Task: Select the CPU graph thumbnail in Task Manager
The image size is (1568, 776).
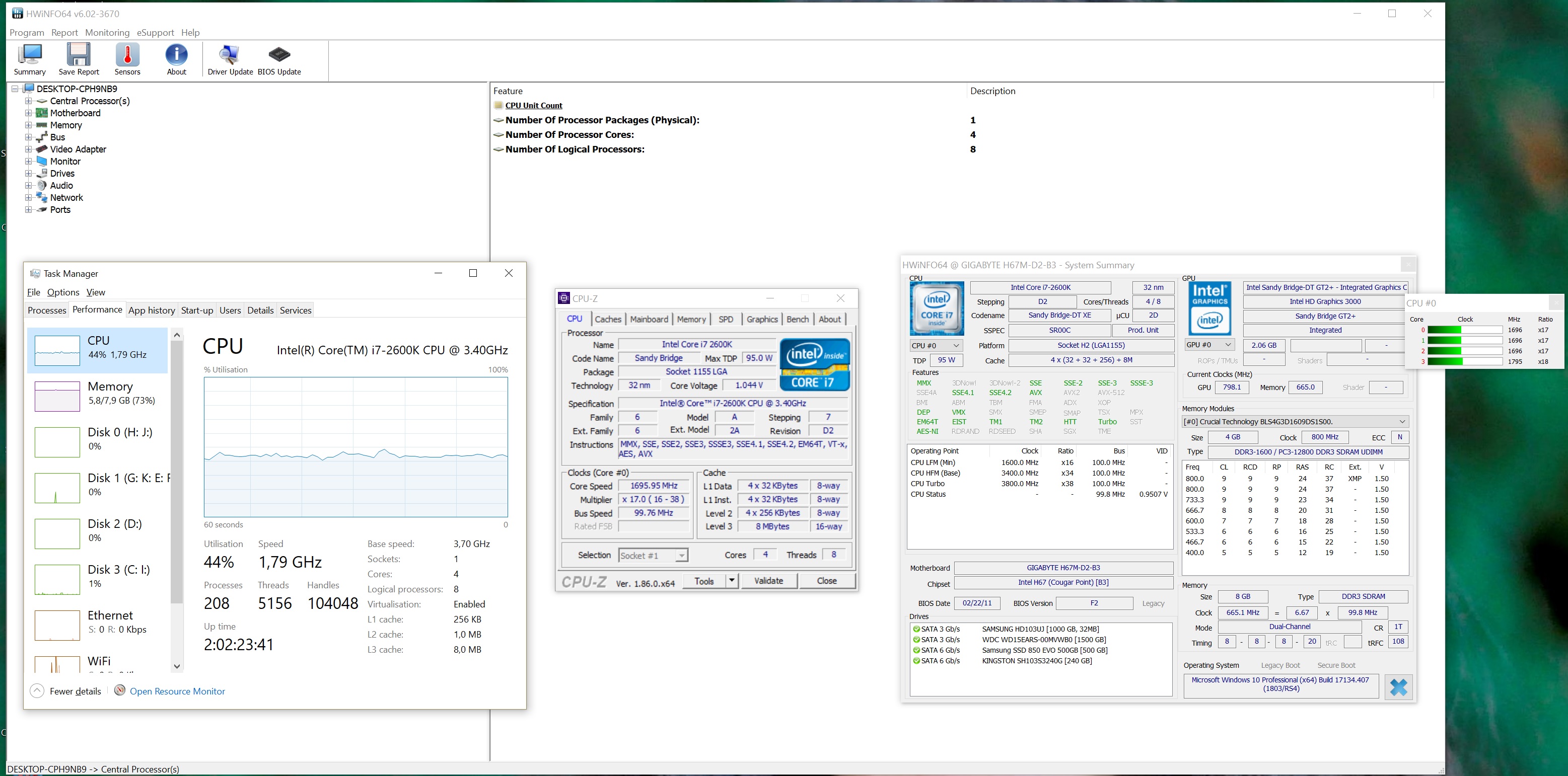Action: point(57,351)
